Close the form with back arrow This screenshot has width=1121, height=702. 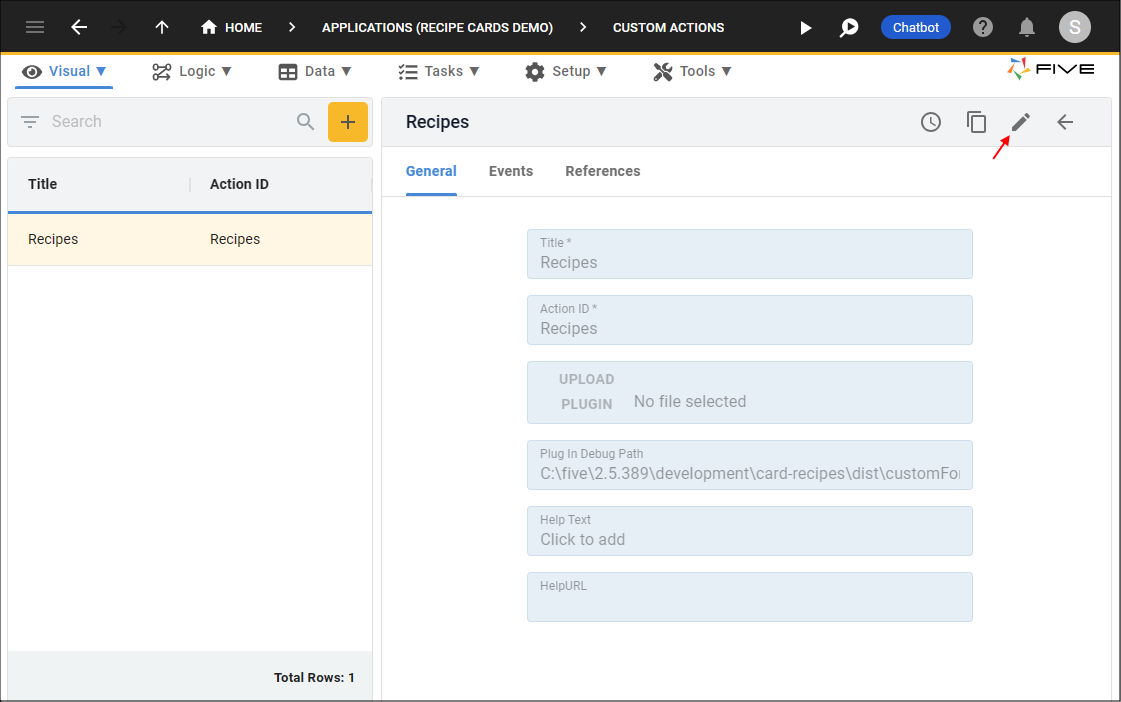(x=1065, y=122)
